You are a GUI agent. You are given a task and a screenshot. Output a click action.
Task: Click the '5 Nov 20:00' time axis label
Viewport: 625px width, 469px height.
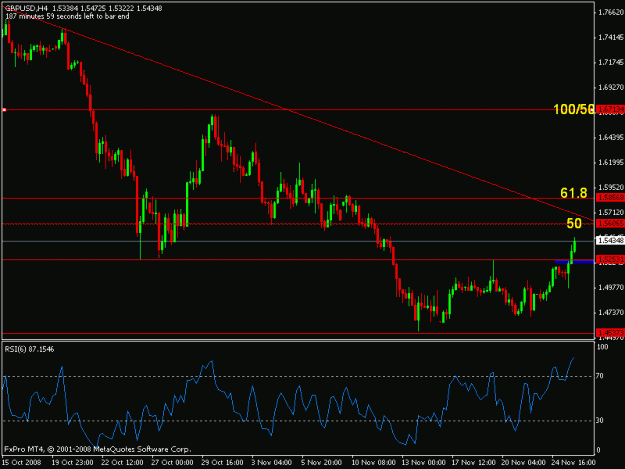[322, 463]
